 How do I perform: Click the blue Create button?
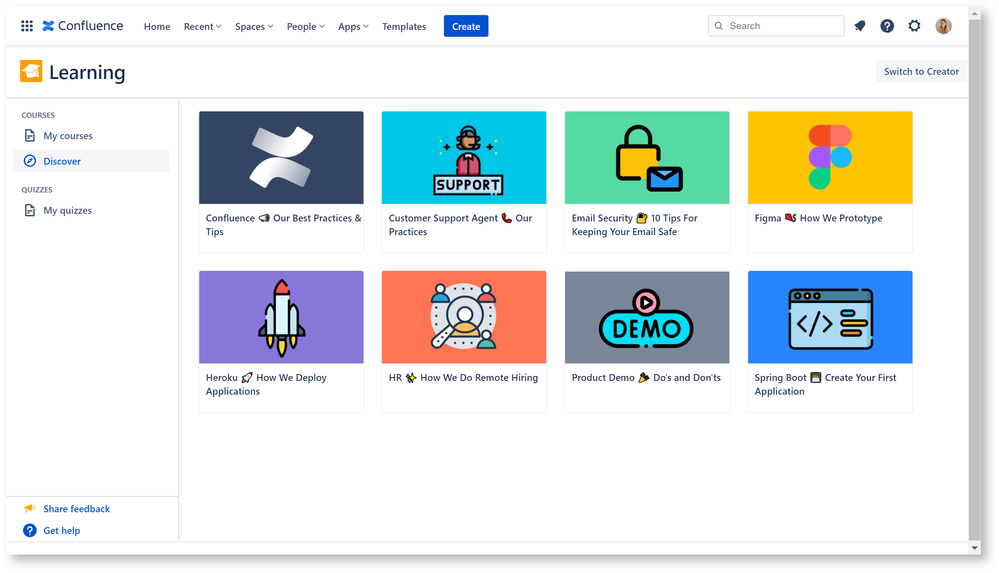(466, 26)
